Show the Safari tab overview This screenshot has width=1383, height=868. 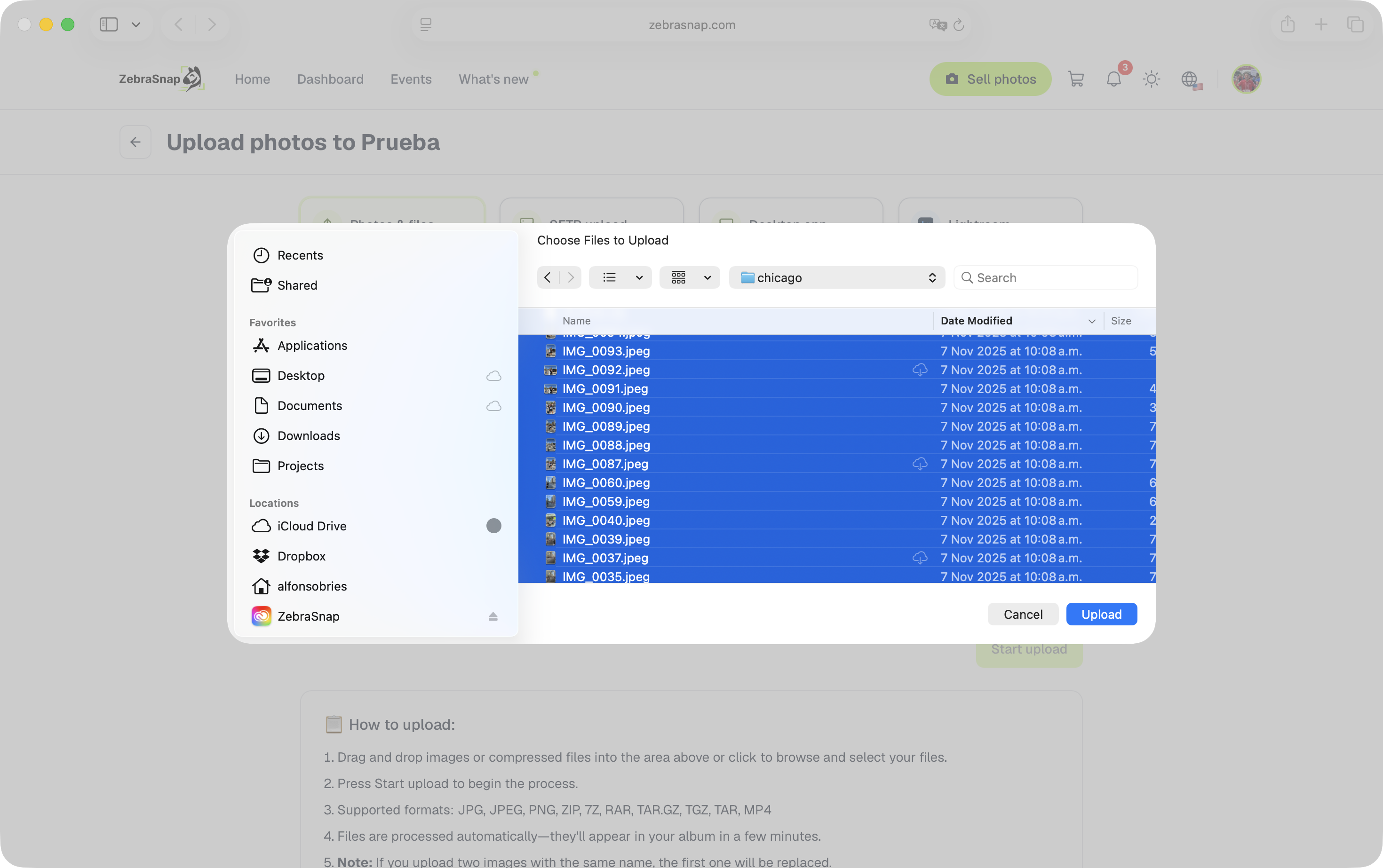1355,24
